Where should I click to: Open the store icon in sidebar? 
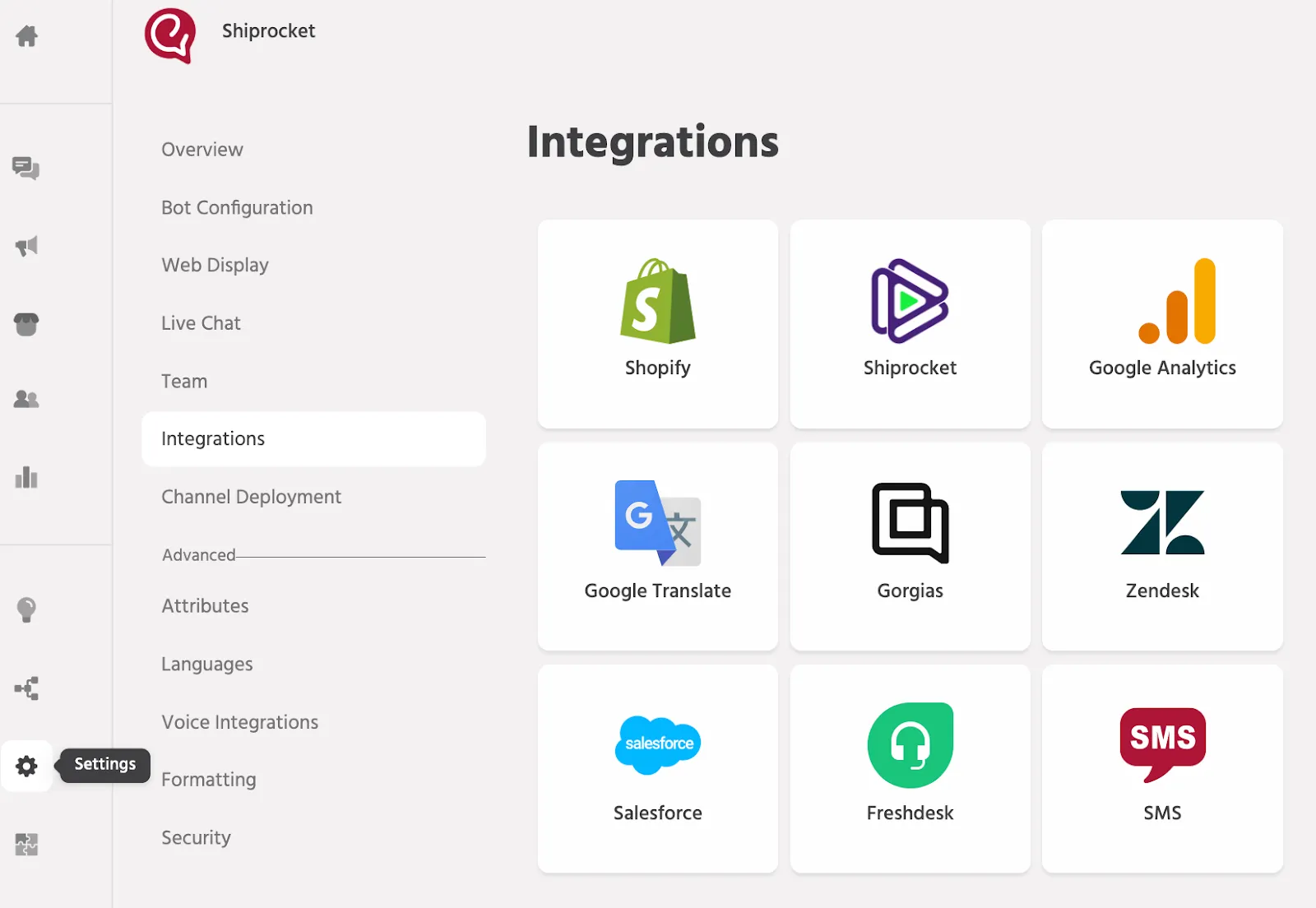pyautogui.click(x=26, y=324)
